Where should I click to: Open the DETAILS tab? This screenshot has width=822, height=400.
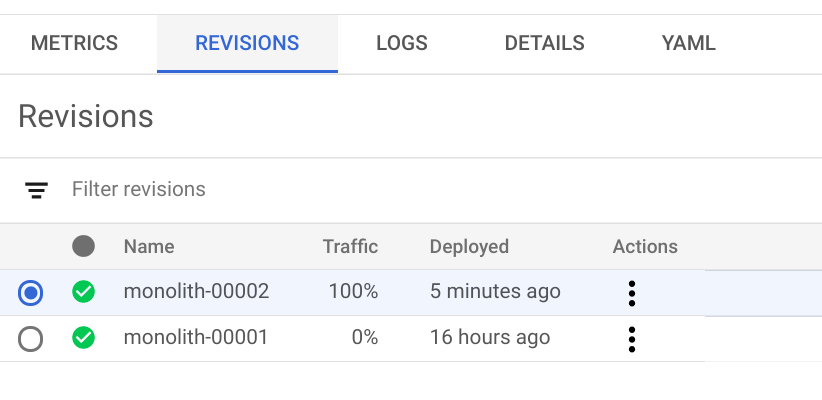pyautogui.click(x=544, y=43)
